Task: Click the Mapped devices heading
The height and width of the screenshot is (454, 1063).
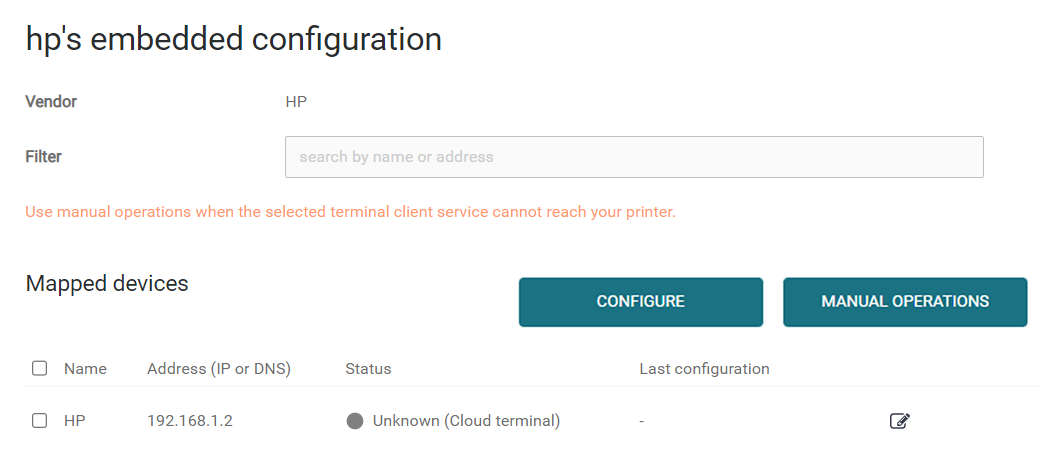Action: [x=107, y=283]
